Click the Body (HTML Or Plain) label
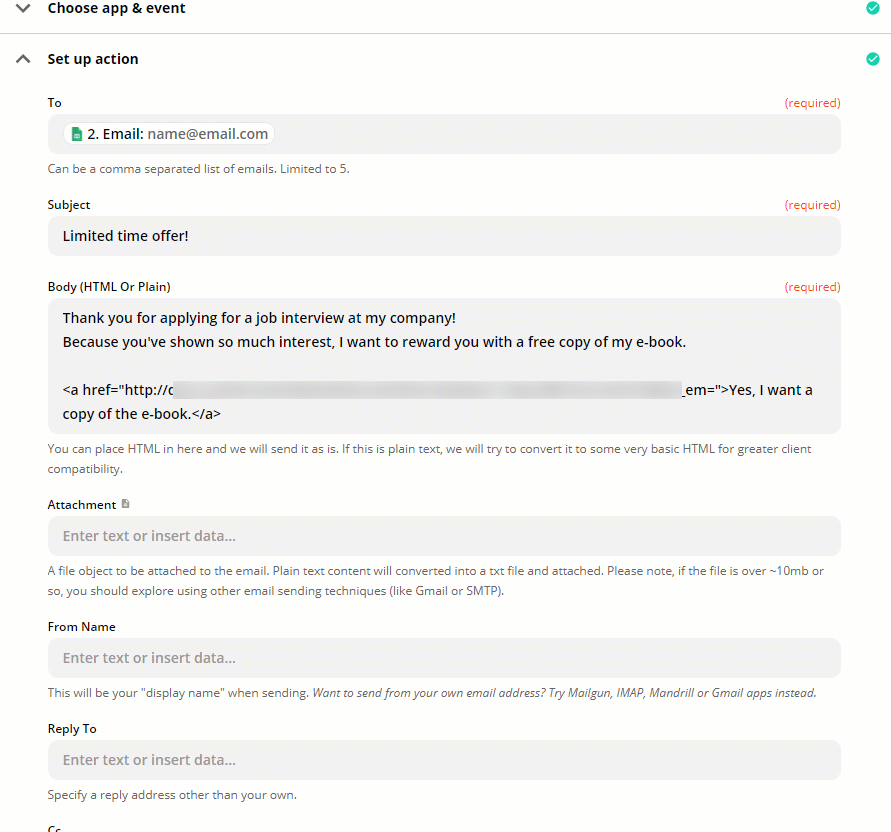Image resolution: width=892 pixels, height=832 pixels. click(x=109, y=287)
